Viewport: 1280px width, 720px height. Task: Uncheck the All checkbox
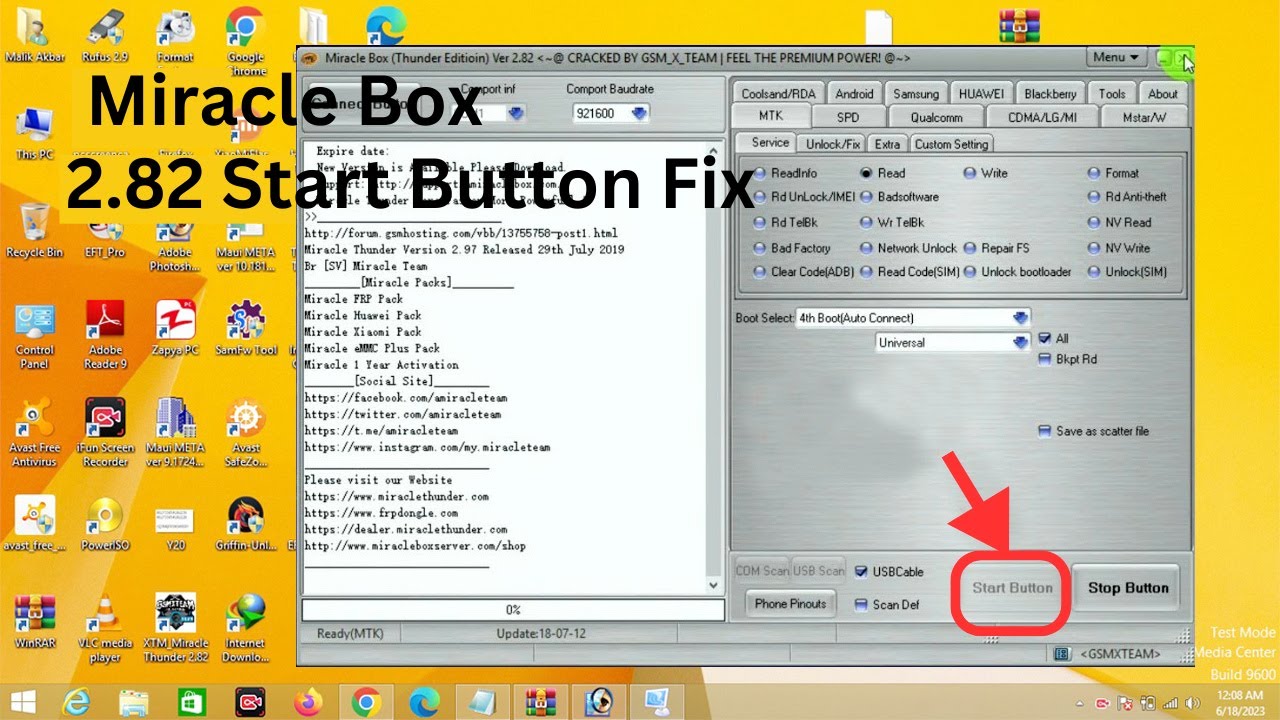coord(1054,338)
